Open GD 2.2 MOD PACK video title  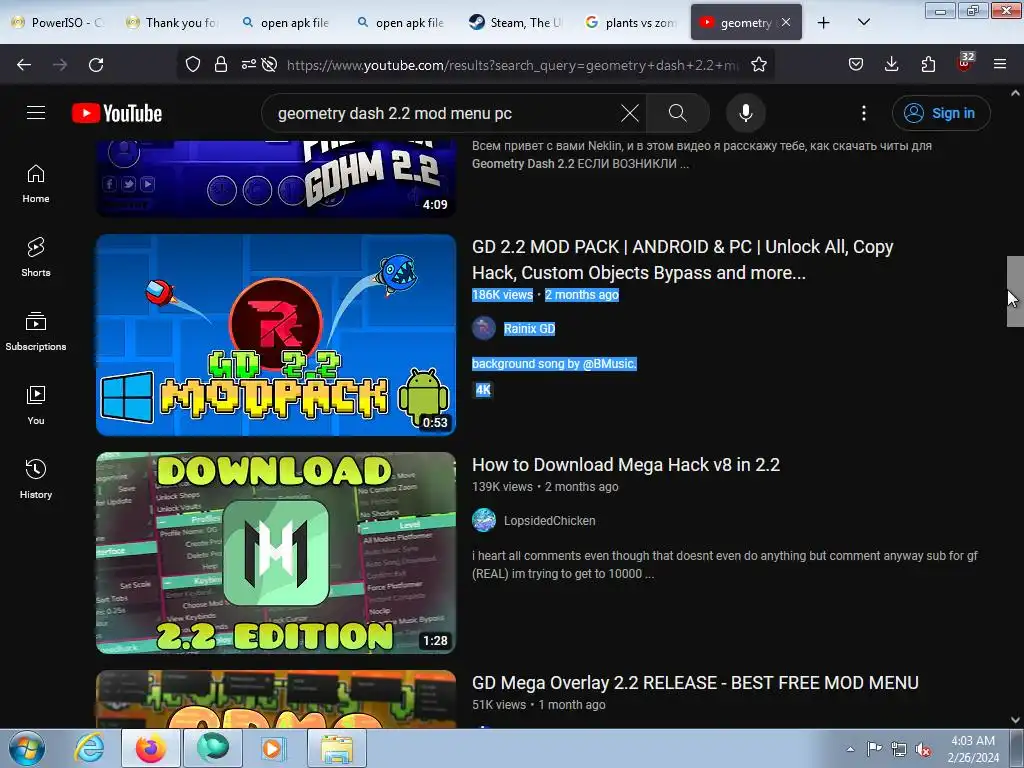[x=682, y=259]
